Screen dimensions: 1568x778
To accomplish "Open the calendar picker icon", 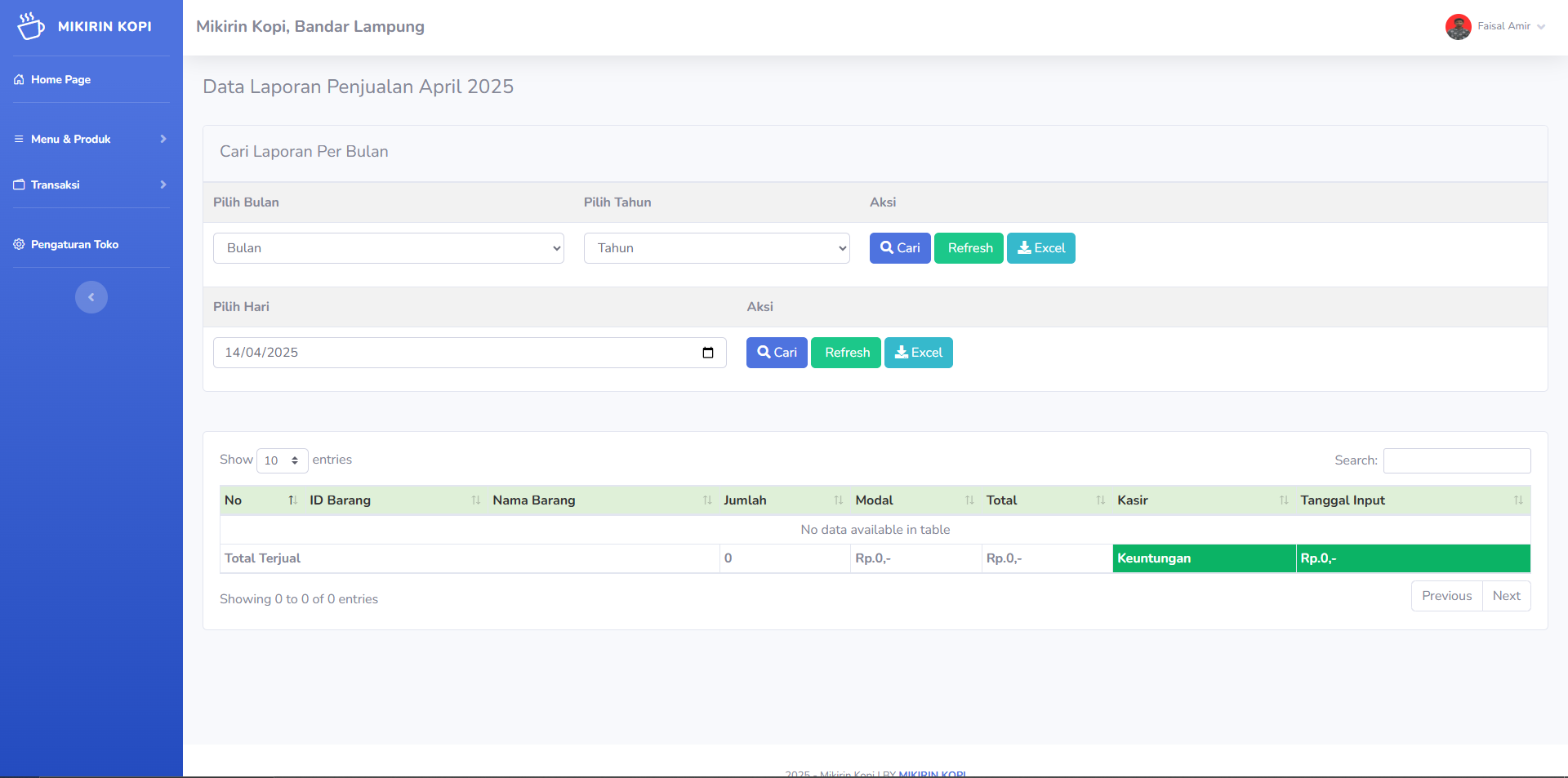I will (x=708, y=353).
